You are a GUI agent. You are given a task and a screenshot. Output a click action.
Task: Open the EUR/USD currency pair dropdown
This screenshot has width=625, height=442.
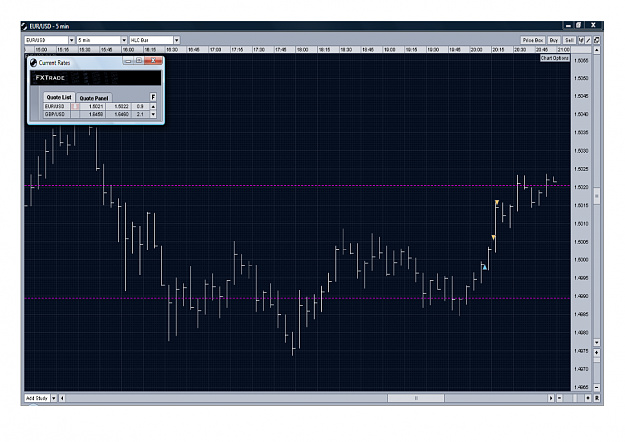72,40
